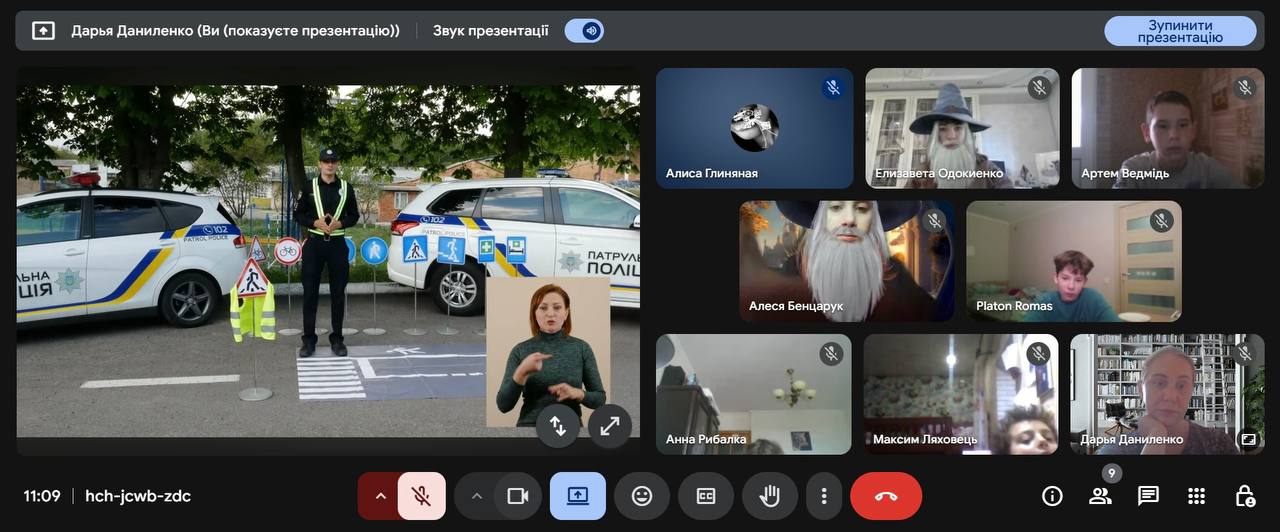Open the meeting details info icon
The height and width of the screenshot is (532, 1280).
pos(1052,496)
